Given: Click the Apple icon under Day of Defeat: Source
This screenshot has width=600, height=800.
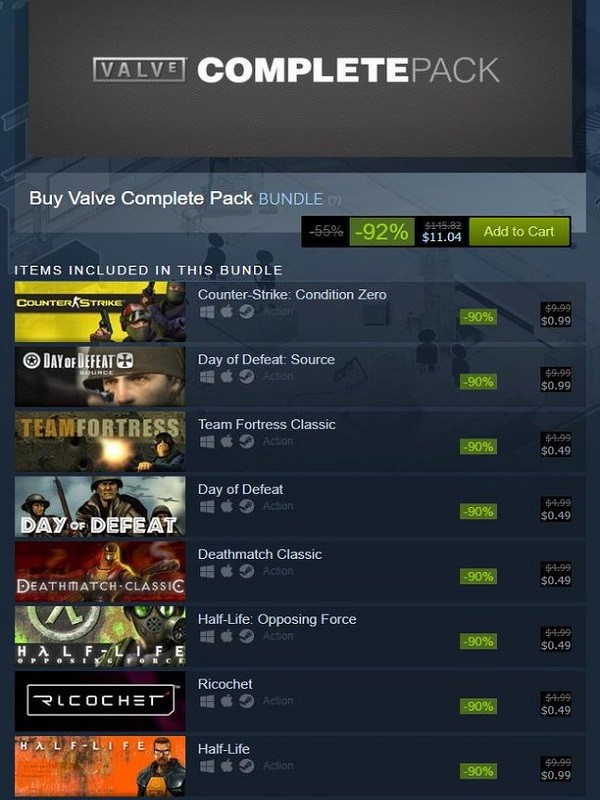Looking at the screenshot, I should [227, 377].
